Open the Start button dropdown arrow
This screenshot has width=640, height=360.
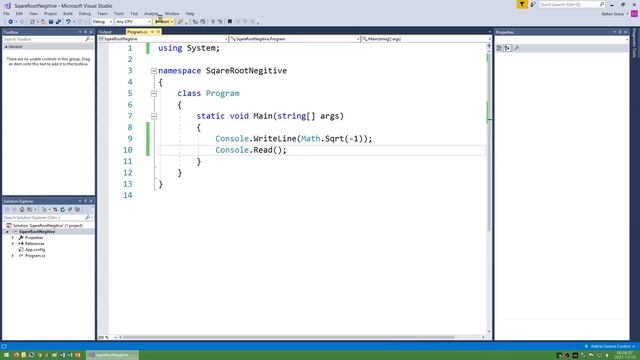172,22
